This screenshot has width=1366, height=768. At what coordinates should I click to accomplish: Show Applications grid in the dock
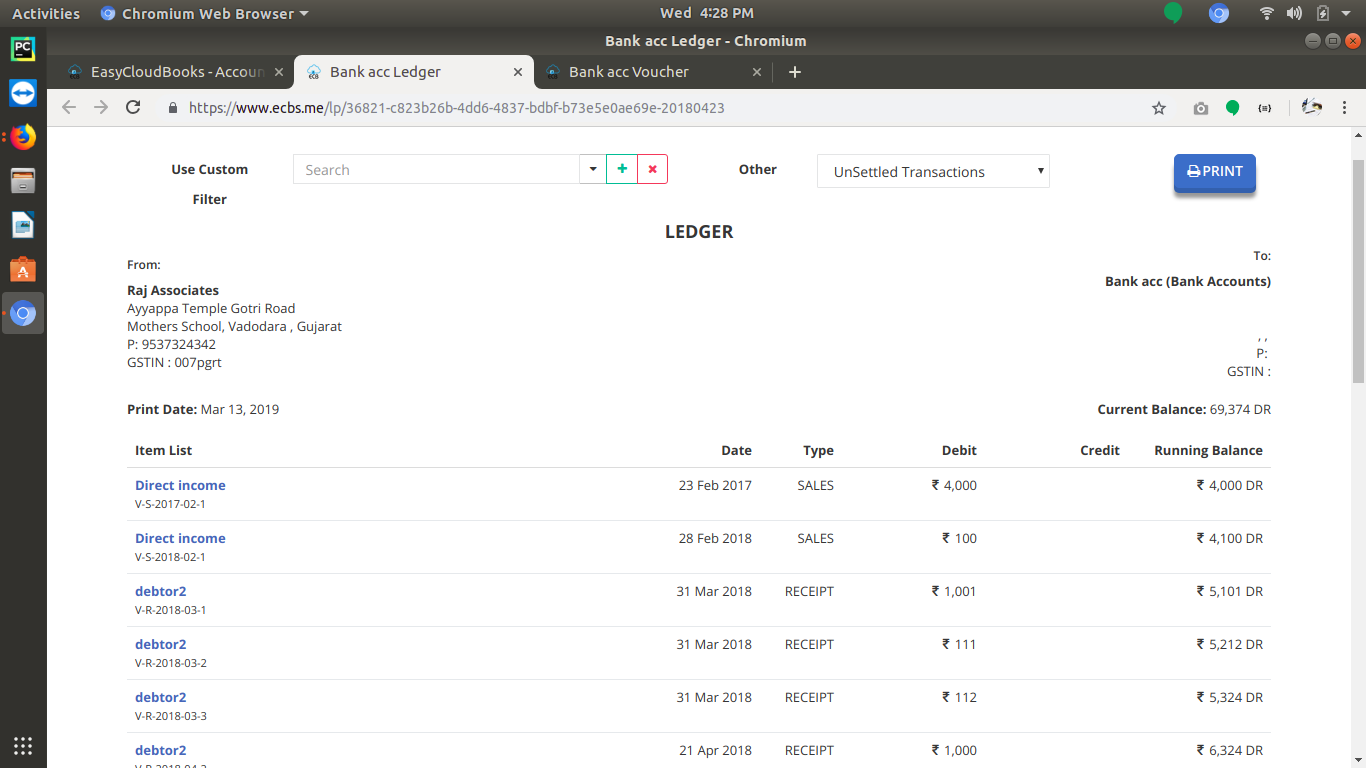click(23, 745)
